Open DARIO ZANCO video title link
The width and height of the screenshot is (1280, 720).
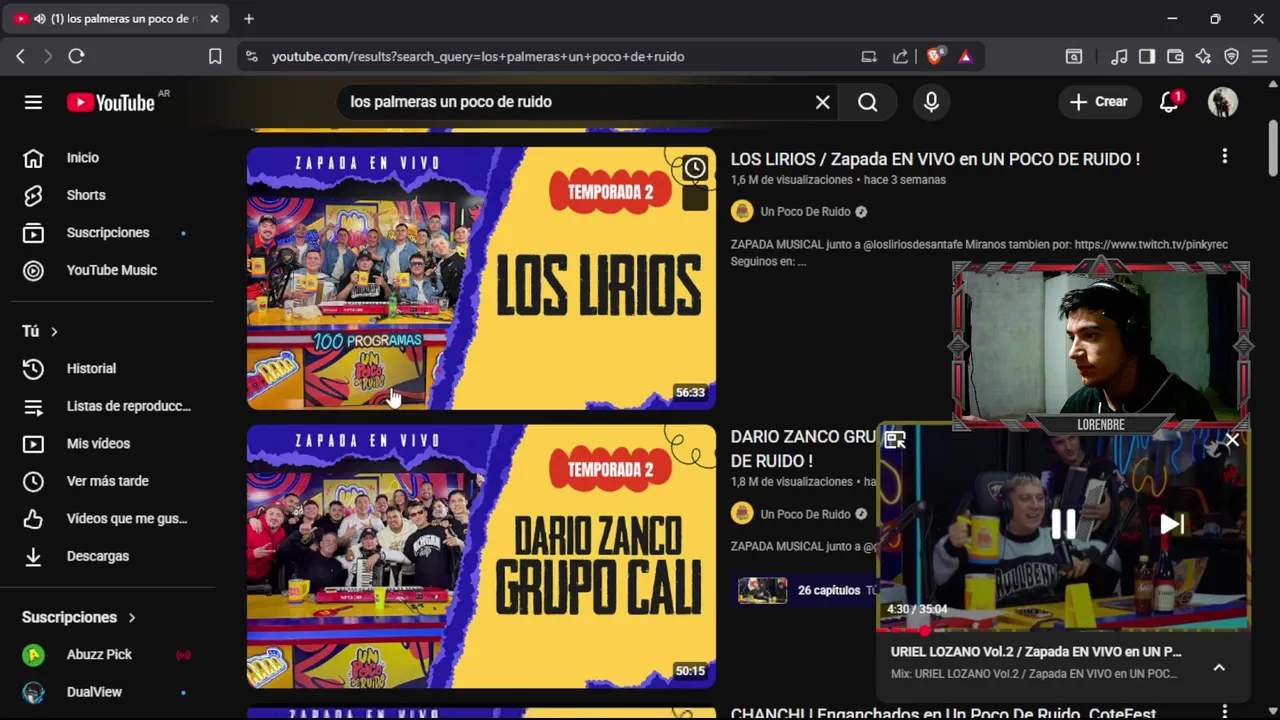[803, 449]
